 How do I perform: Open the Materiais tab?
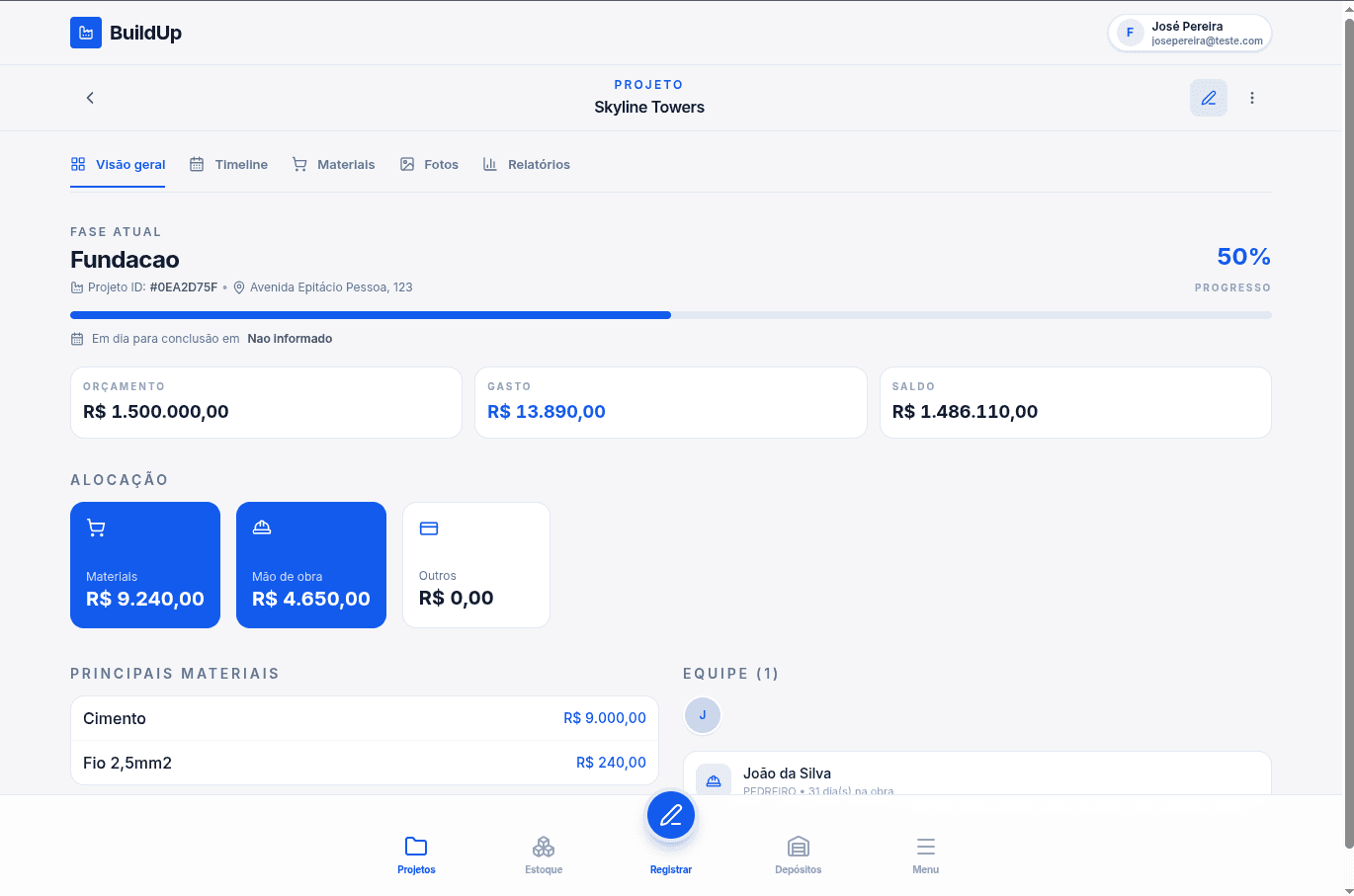coord(334,165)
